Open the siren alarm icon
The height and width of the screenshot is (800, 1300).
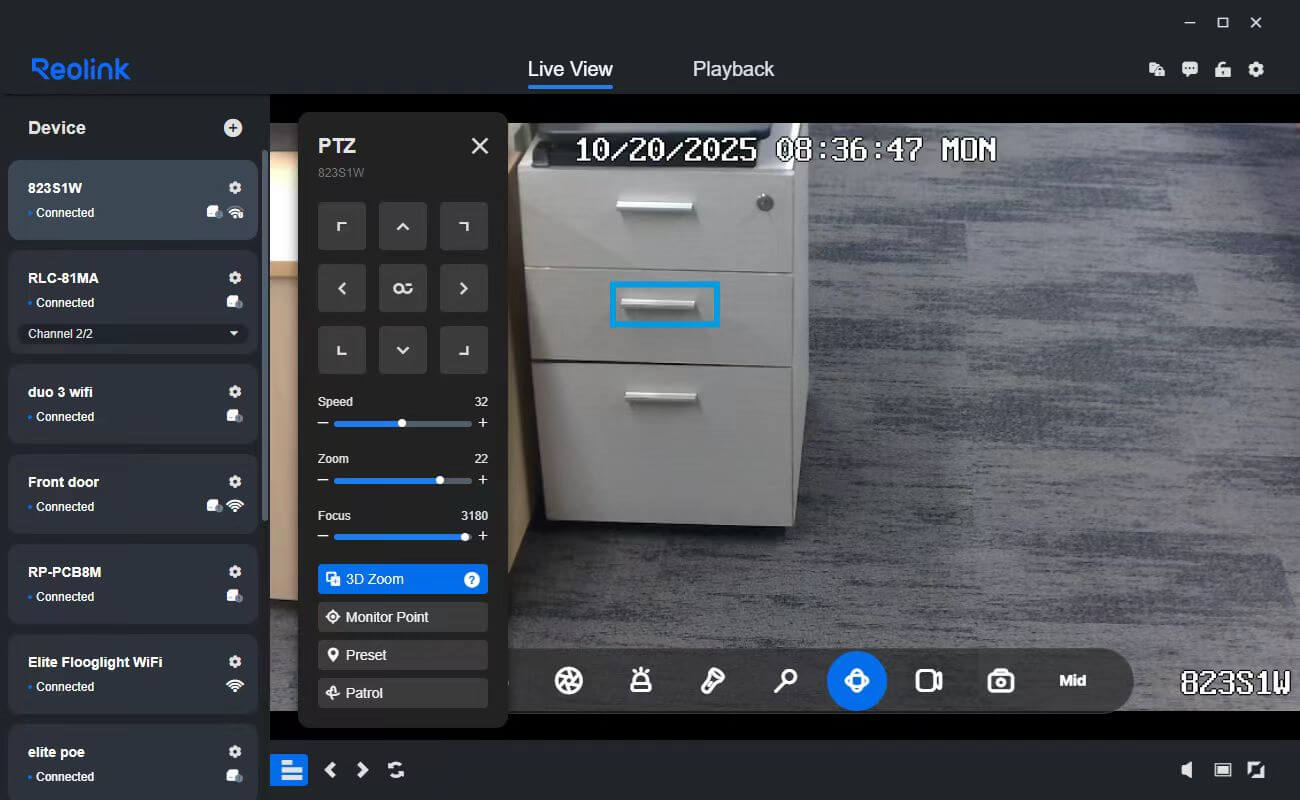[640, 681]
